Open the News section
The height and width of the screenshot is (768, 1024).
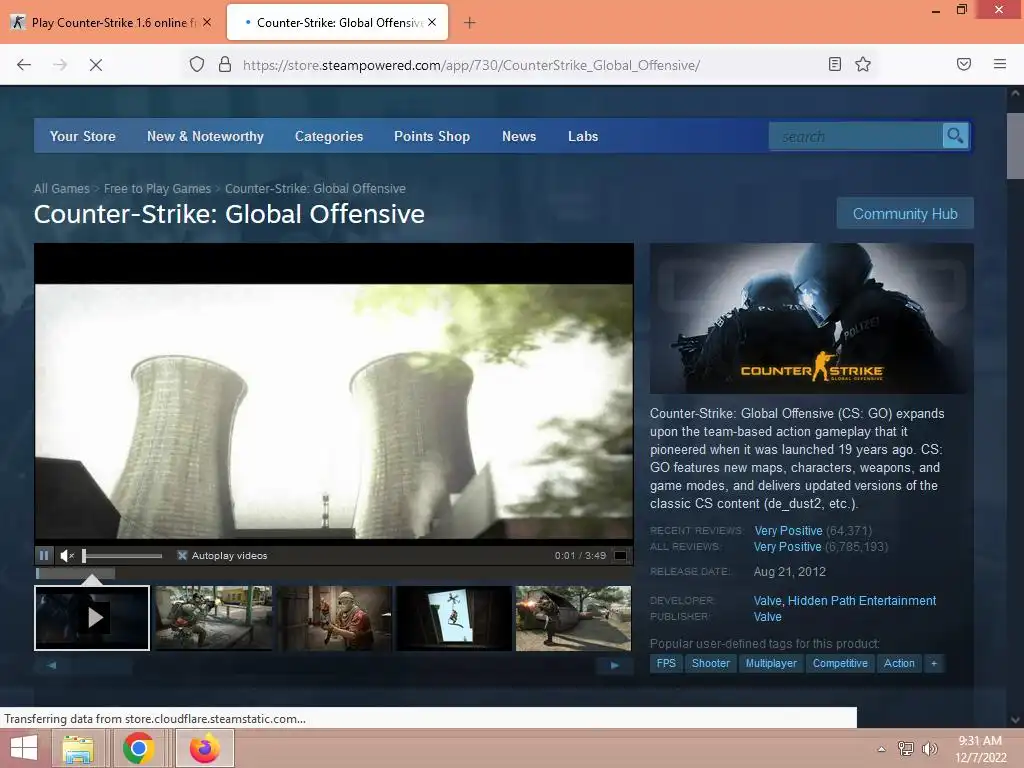click(x=519, y=136)
